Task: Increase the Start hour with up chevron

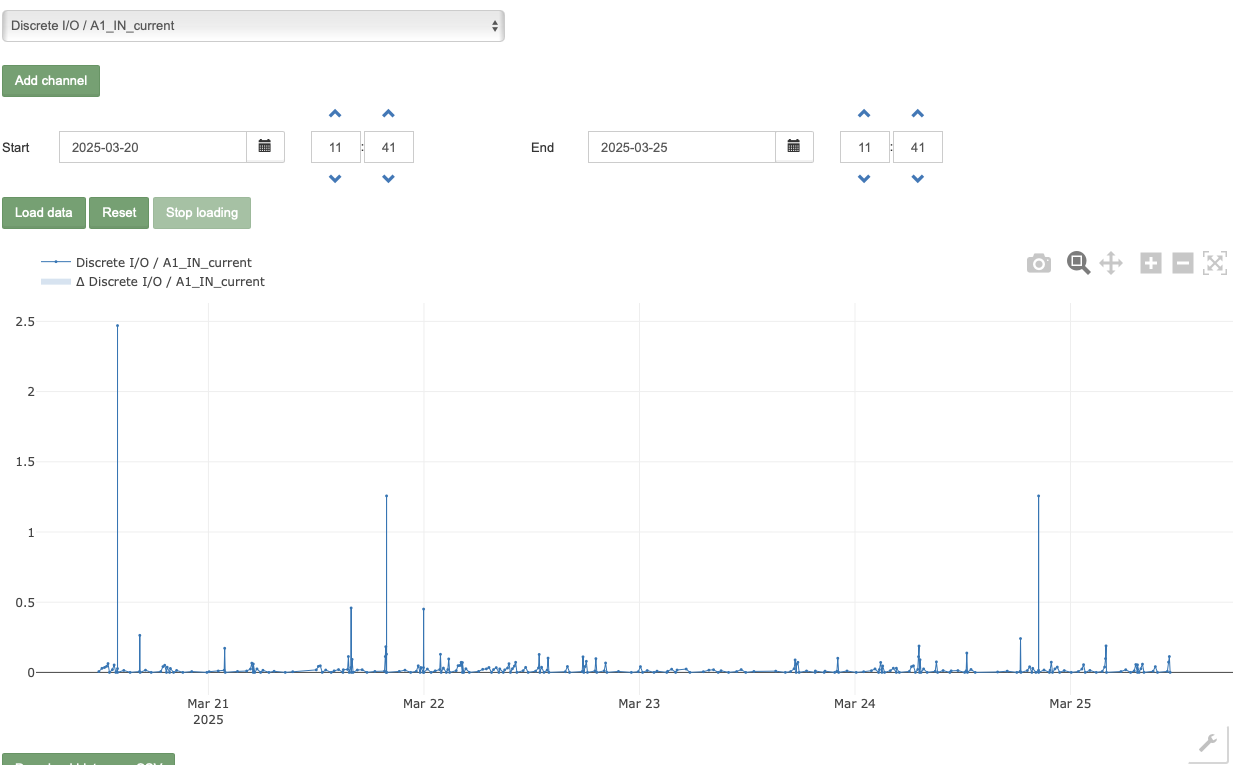Action: [x=335, y=114]
